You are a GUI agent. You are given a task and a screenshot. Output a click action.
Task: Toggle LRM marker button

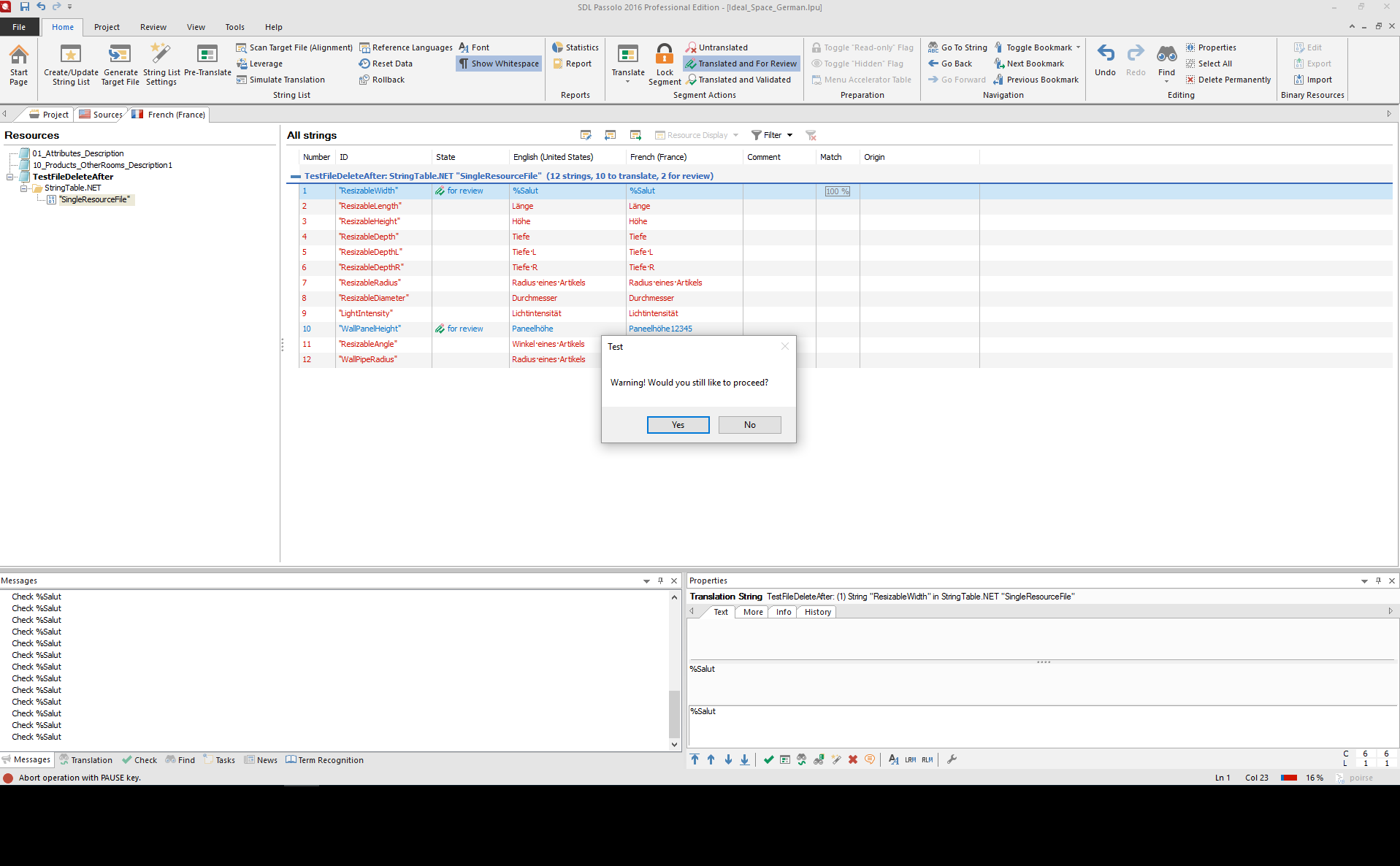(x=910, y=759)
